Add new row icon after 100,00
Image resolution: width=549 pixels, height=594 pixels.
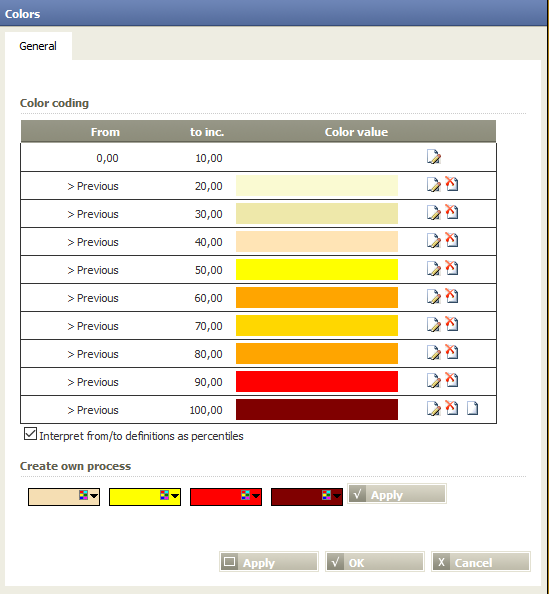point(472,408)
